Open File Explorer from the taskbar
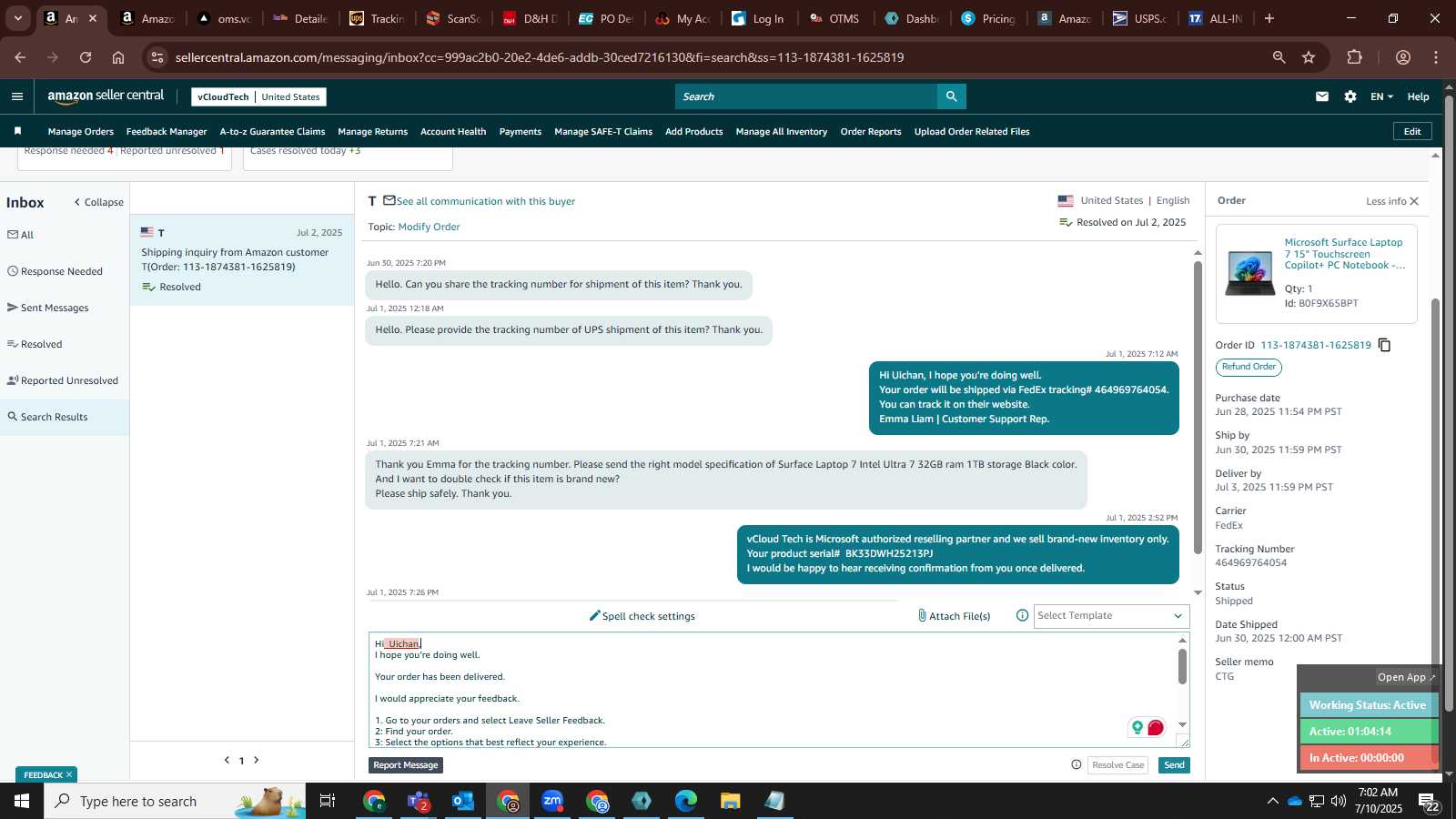The width and height of the screenshot is (1456, 819). coord(731,801)
